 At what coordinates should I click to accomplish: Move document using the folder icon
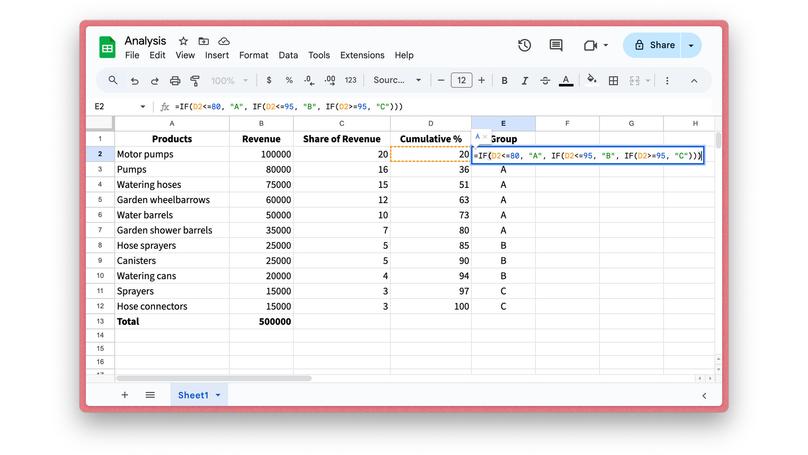[204, 41]
